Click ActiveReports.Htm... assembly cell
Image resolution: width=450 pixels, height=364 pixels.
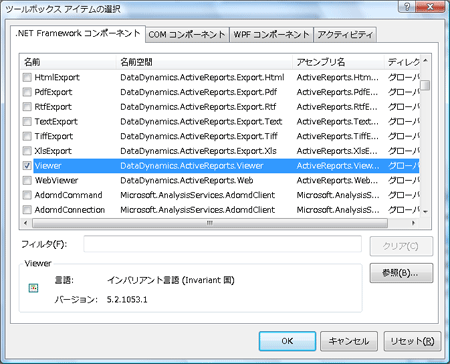338,78
